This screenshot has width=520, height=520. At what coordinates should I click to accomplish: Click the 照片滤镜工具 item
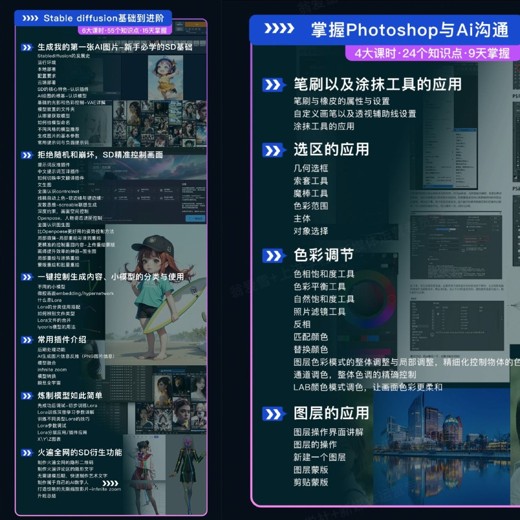(320, 312)
